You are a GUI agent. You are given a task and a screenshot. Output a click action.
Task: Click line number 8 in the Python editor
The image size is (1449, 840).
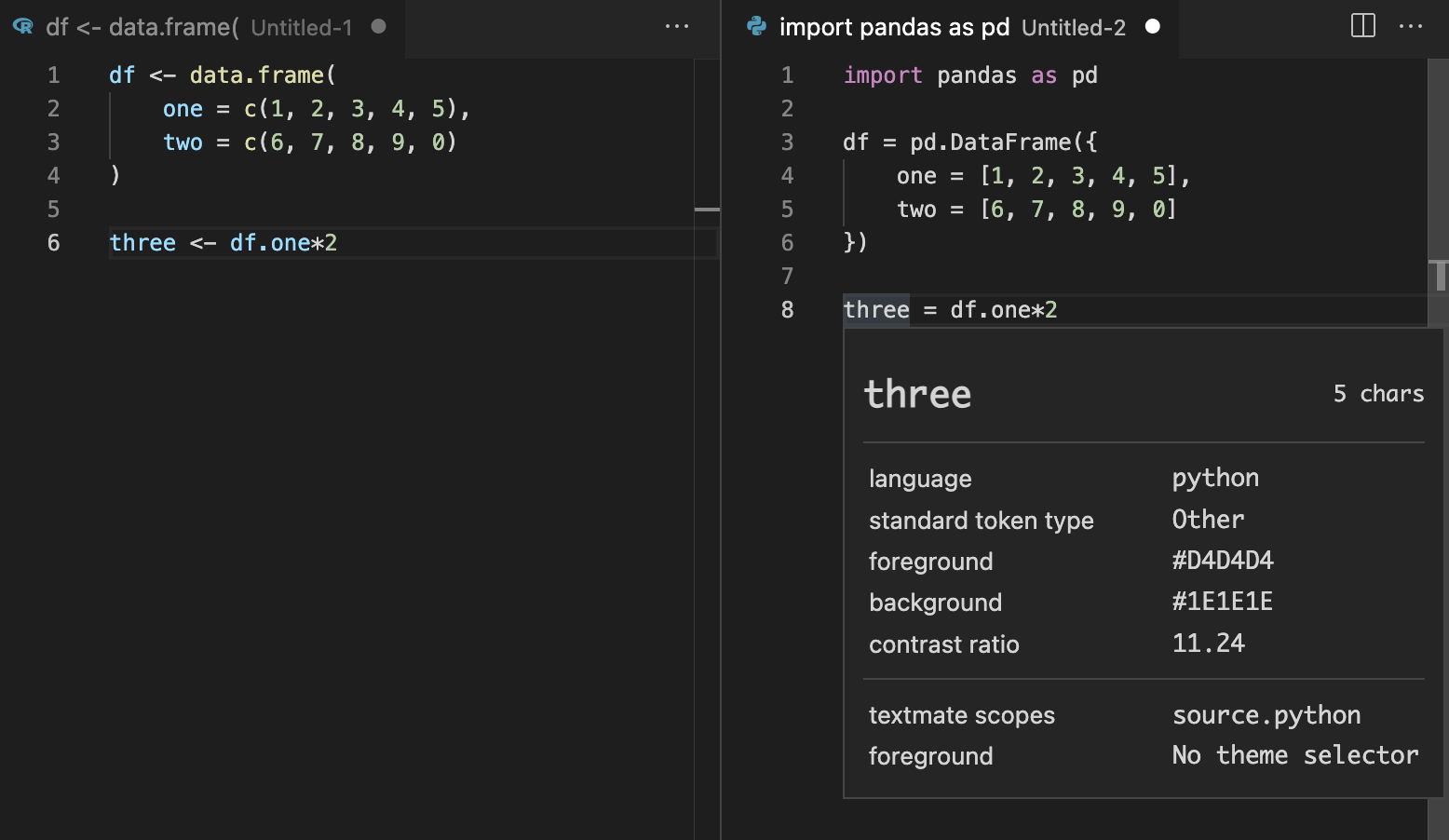point(788,310)
